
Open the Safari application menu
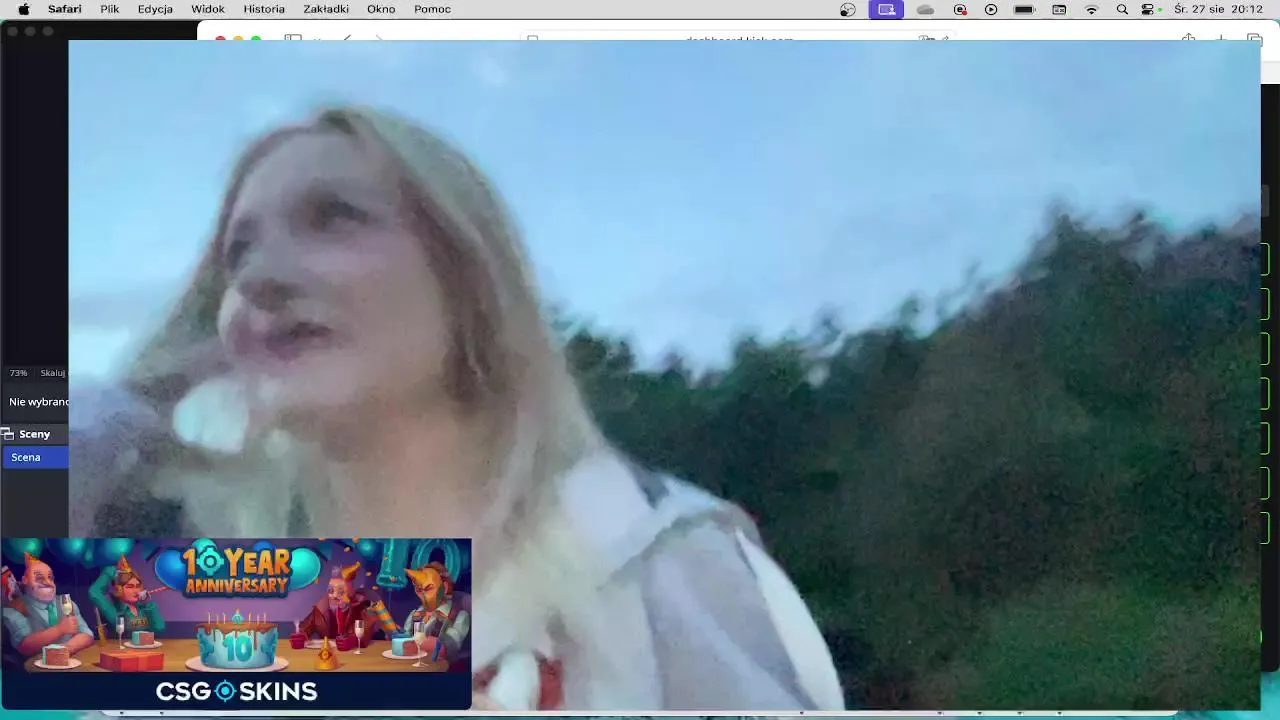tap(65, 9)
